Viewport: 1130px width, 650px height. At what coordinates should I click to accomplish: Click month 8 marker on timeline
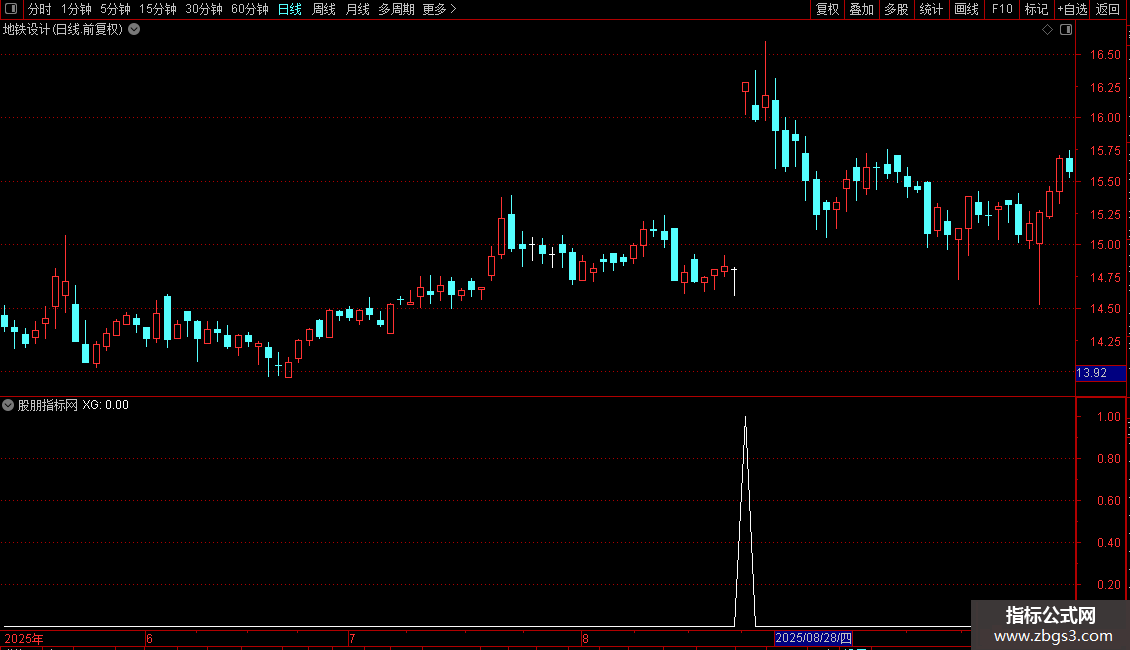585,638
